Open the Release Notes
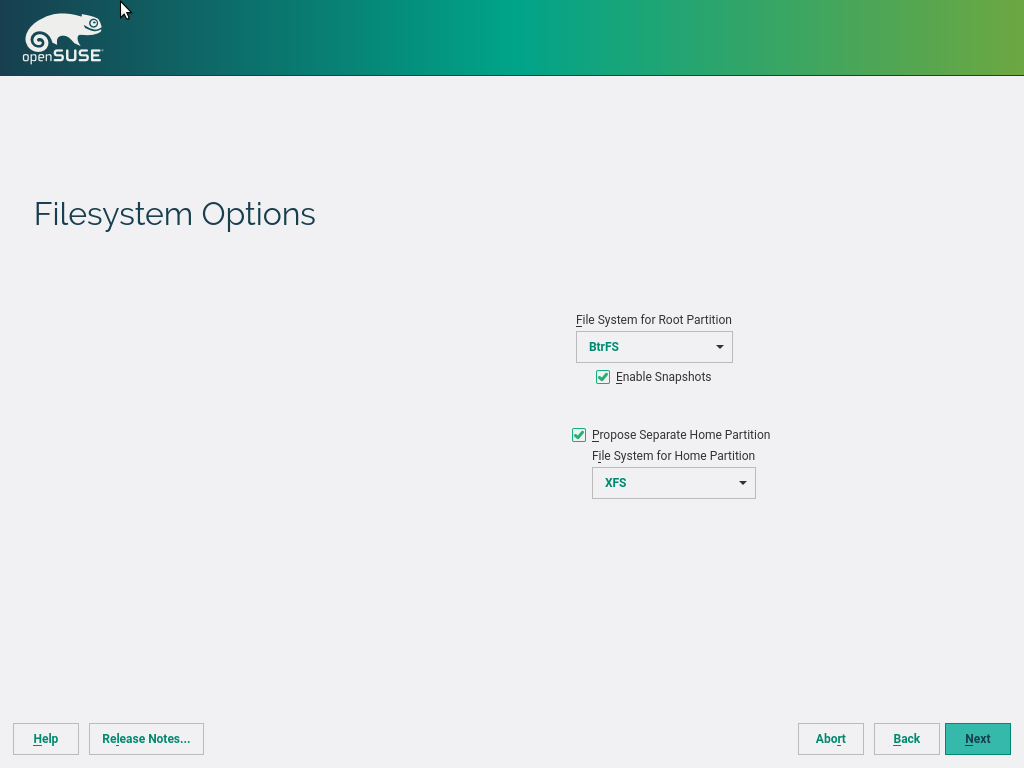Screen dimensions: 1024x768 [x=146, y=739]
